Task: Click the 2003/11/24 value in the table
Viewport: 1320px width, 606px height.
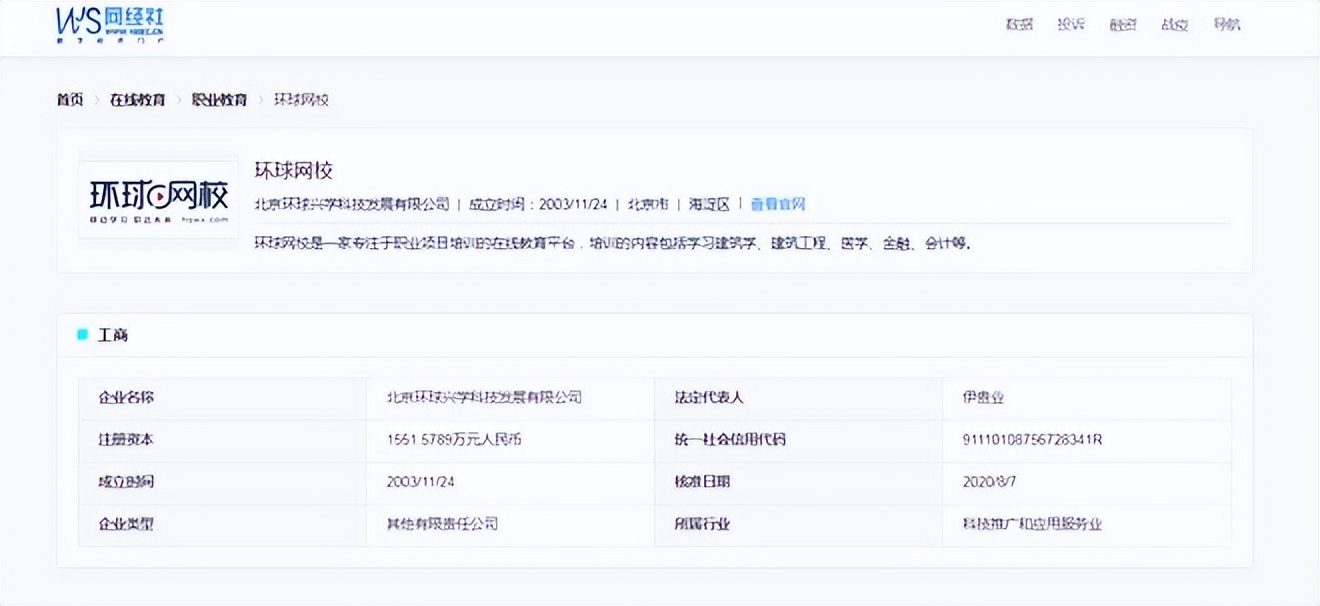Action: [420, 481]
